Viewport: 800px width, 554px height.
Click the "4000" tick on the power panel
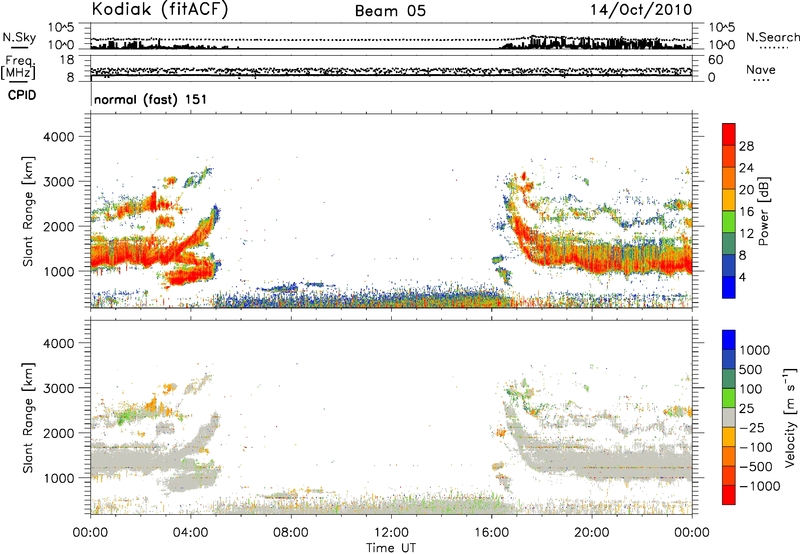(x=59, y=137)
